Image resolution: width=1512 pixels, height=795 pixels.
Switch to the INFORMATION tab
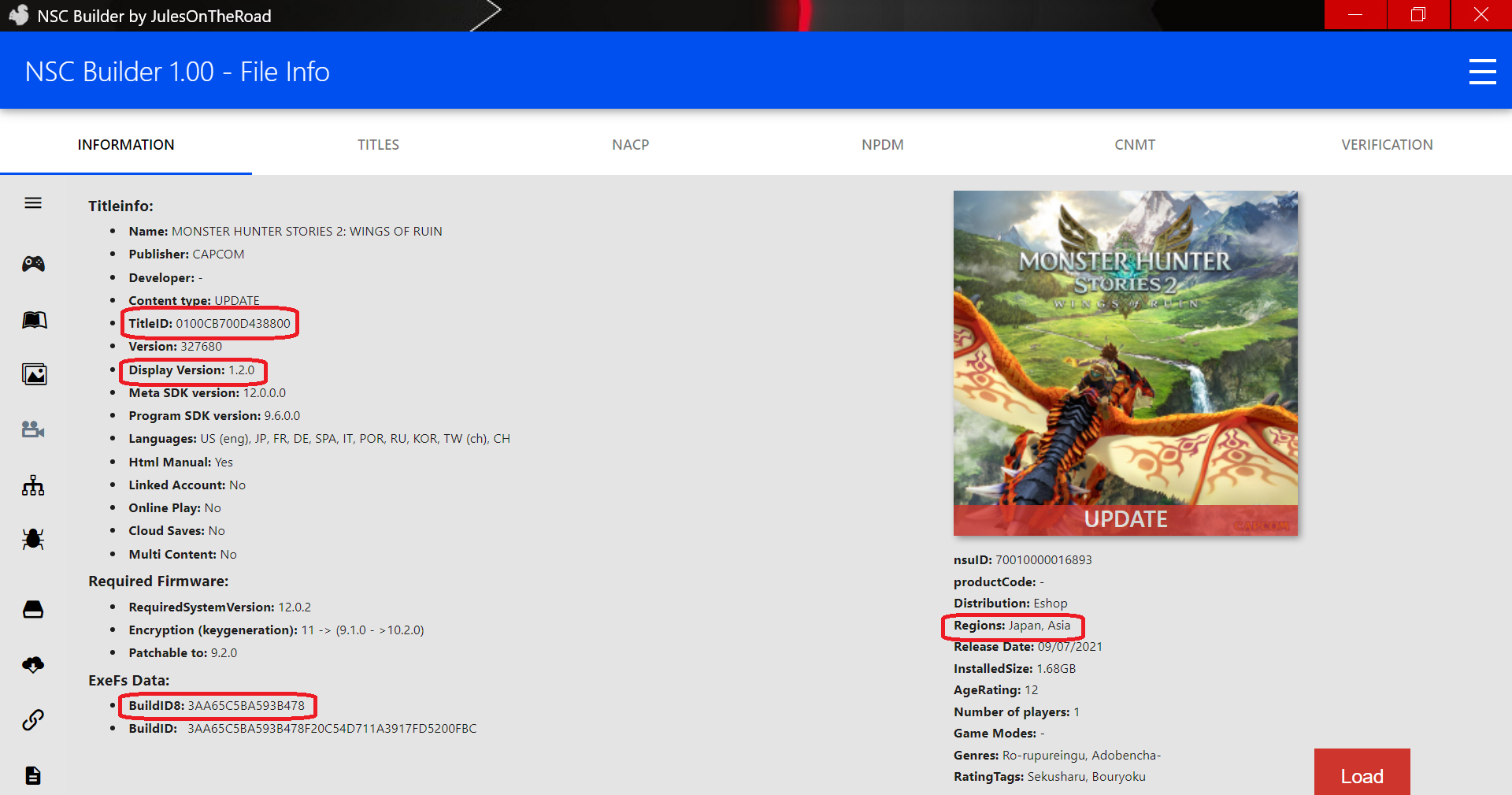click(x=126, y=145)
